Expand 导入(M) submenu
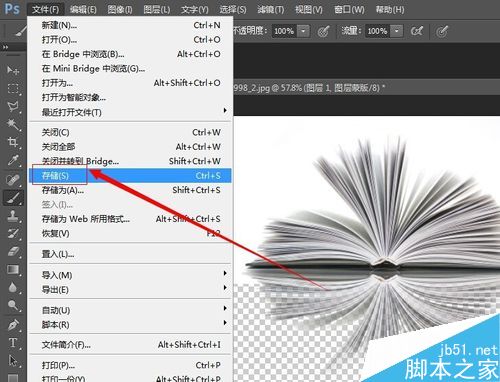500x382 pixels. pos(225,273)
